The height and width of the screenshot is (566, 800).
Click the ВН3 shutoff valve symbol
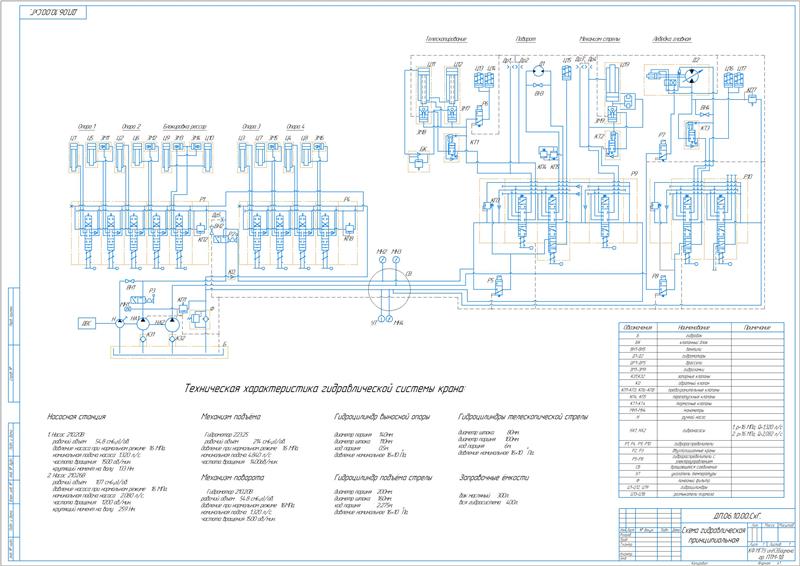(538, 85)
